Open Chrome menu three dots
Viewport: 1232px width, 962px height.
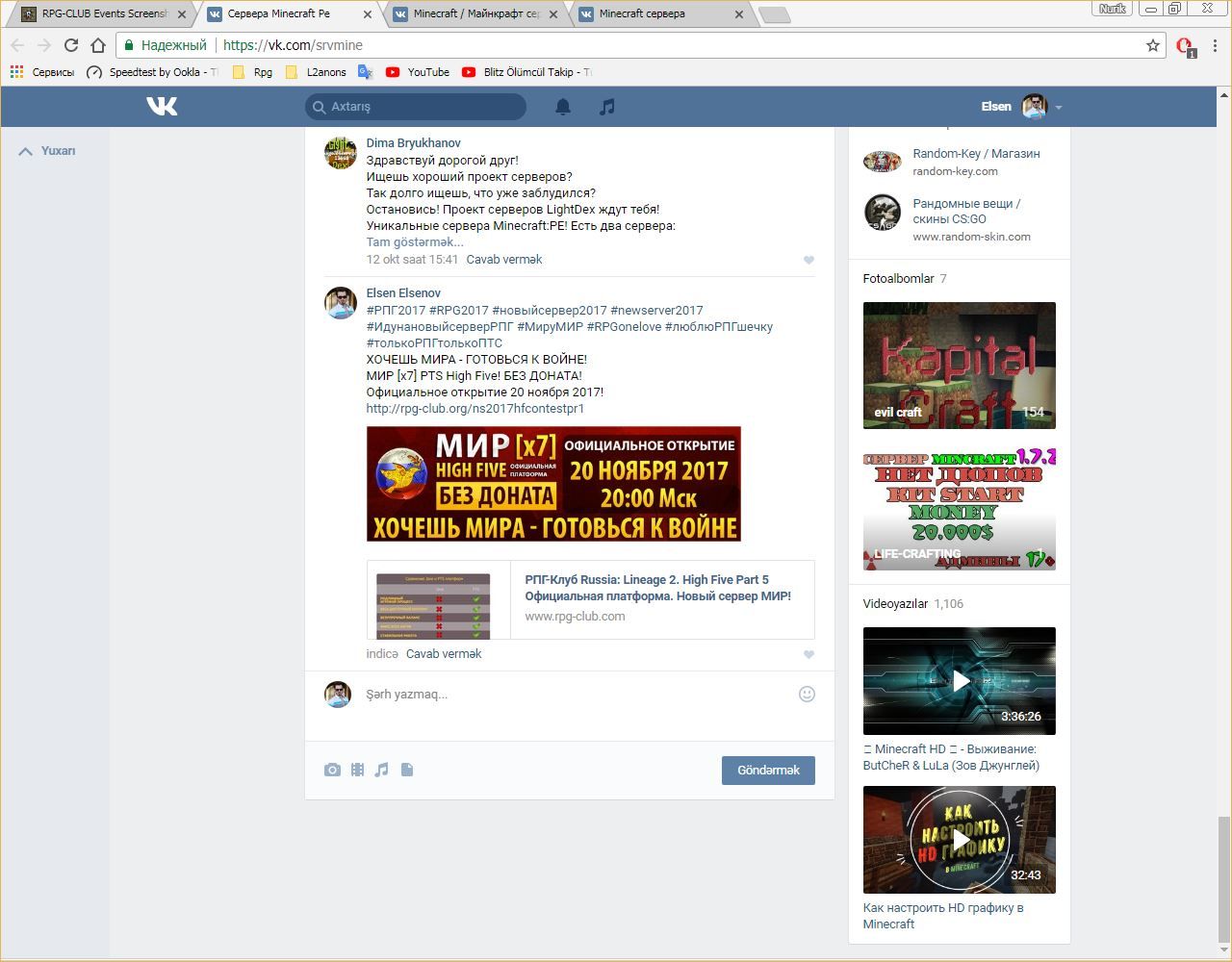[1216, 45]
